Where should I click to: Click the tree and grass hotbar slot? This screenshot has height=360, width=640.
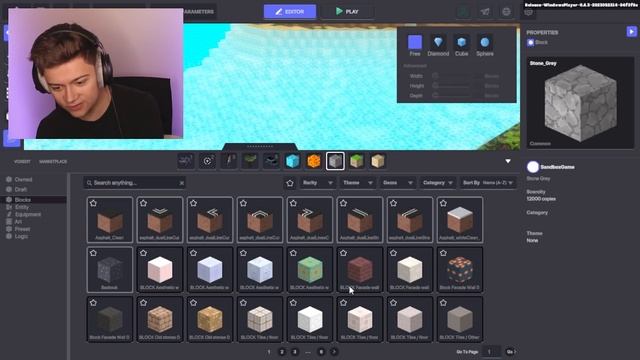click(x=250, y=161)
